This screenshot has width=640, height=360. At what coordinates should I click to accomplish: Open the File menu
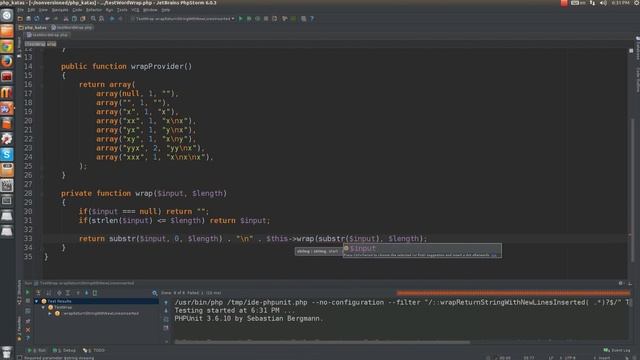pos(20,10)
